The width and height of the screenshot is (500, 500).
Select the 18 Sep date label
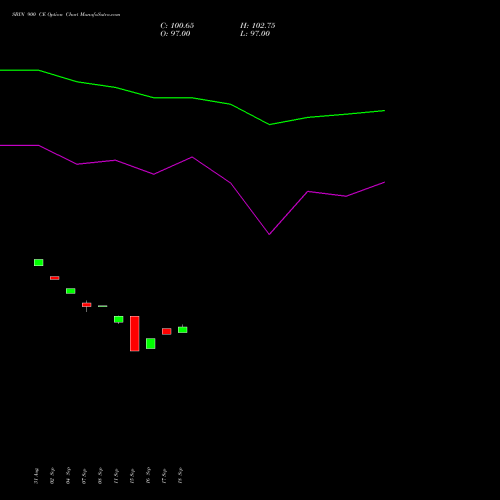180,476
